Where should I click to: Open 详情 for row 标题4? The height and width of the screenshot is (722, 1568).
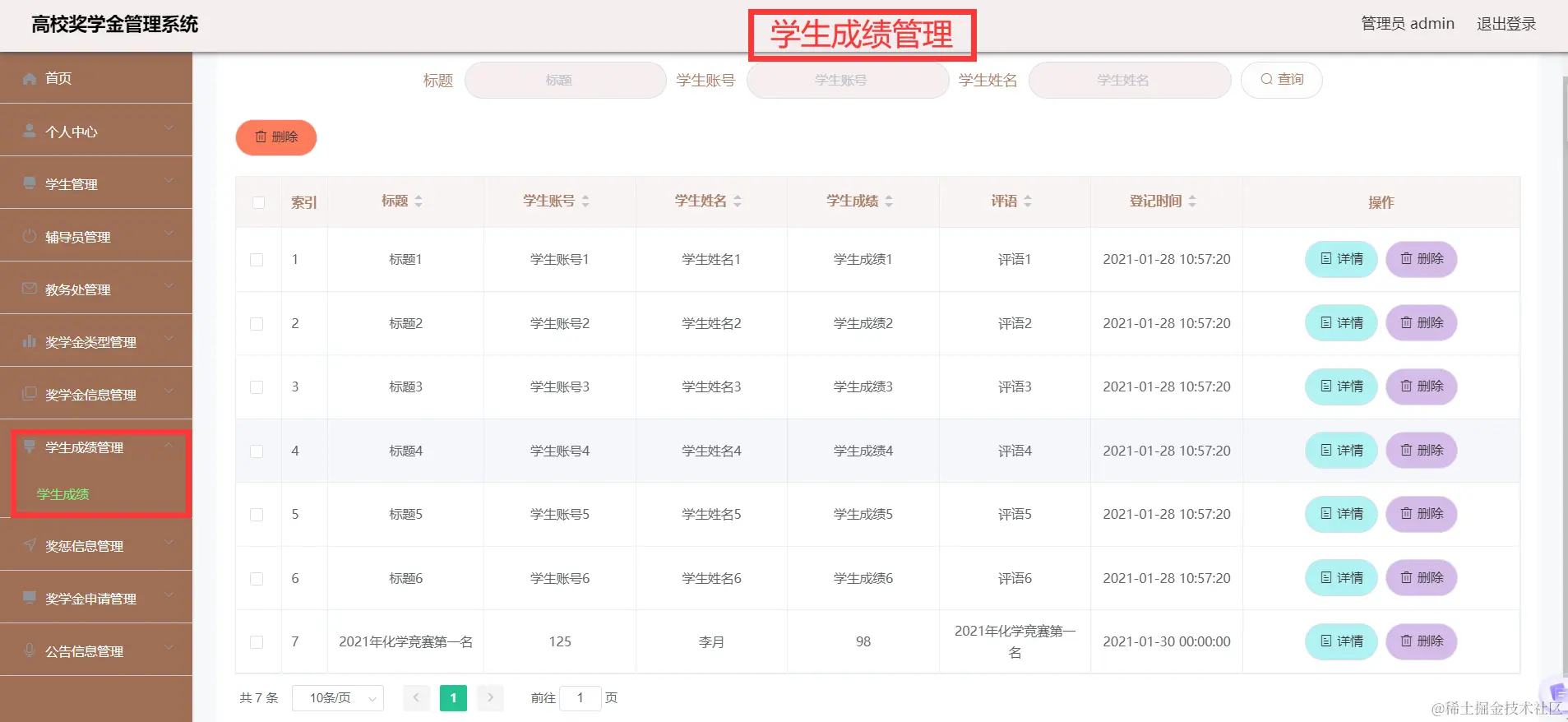point(1341,451)
